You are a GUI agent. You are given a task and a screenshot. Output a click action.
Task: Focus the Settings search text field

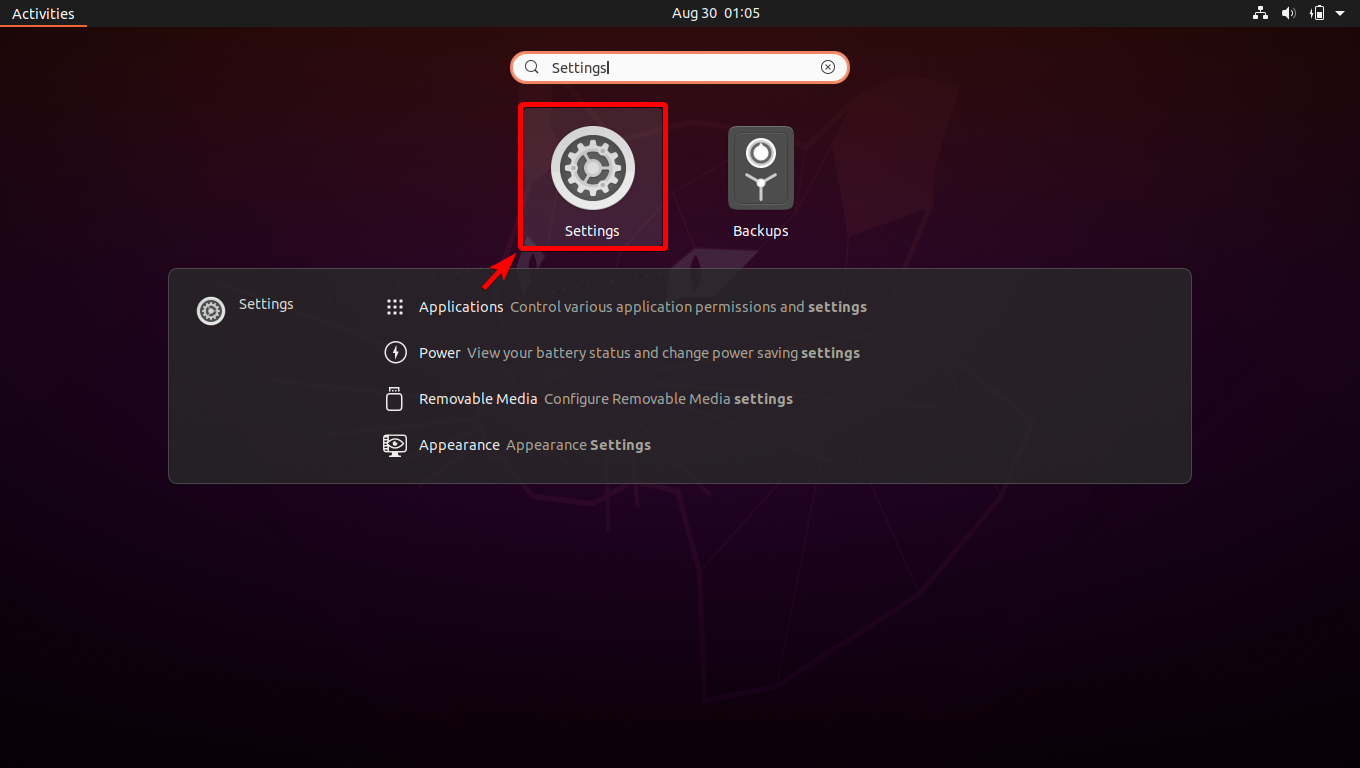click(680, 67)
